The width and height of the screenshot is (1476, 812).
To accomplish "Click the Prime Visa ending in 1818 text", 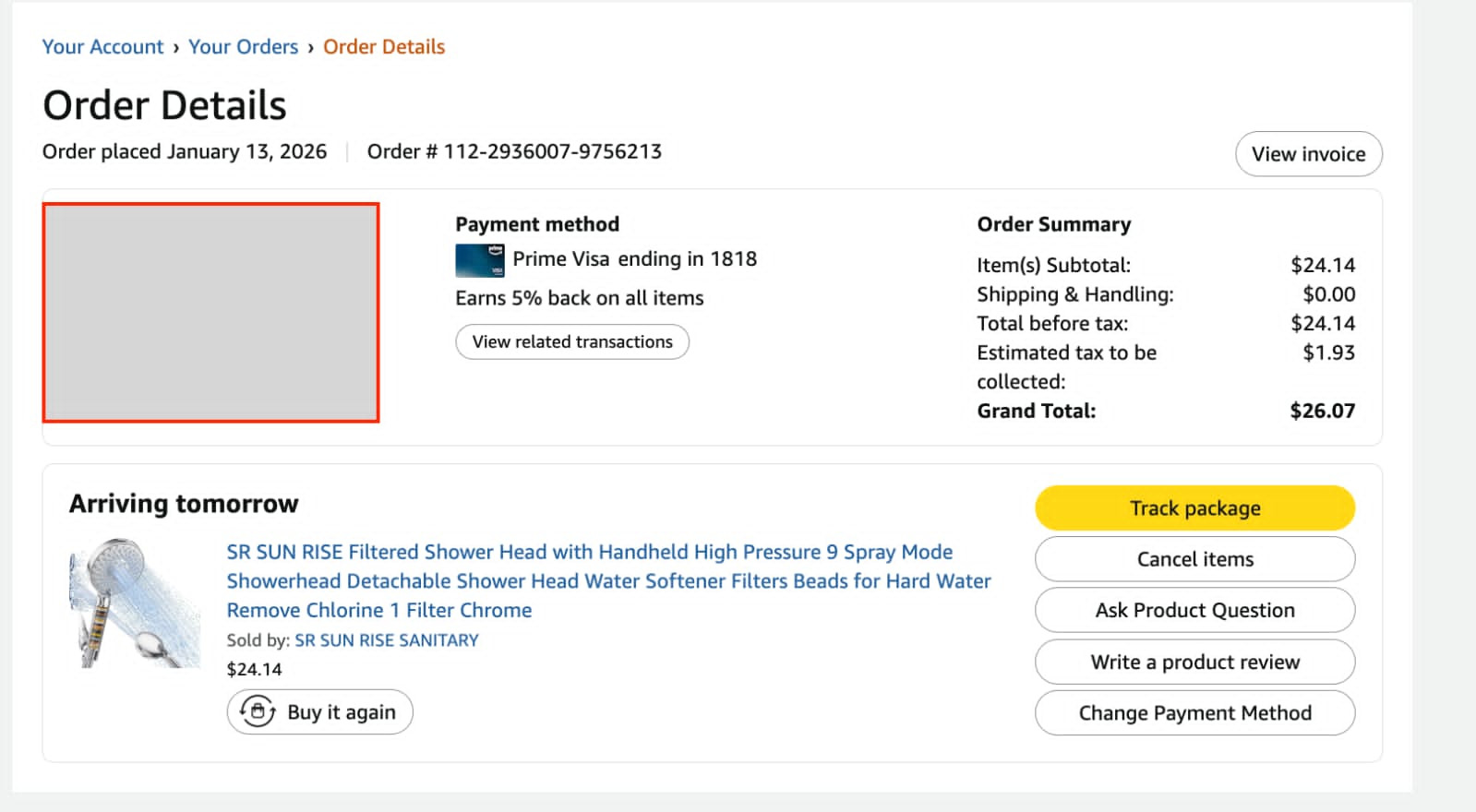I will (x=634, y=259).
